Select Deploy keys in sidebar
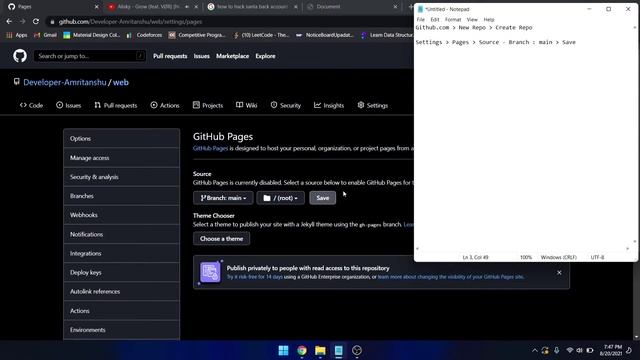 121,272
